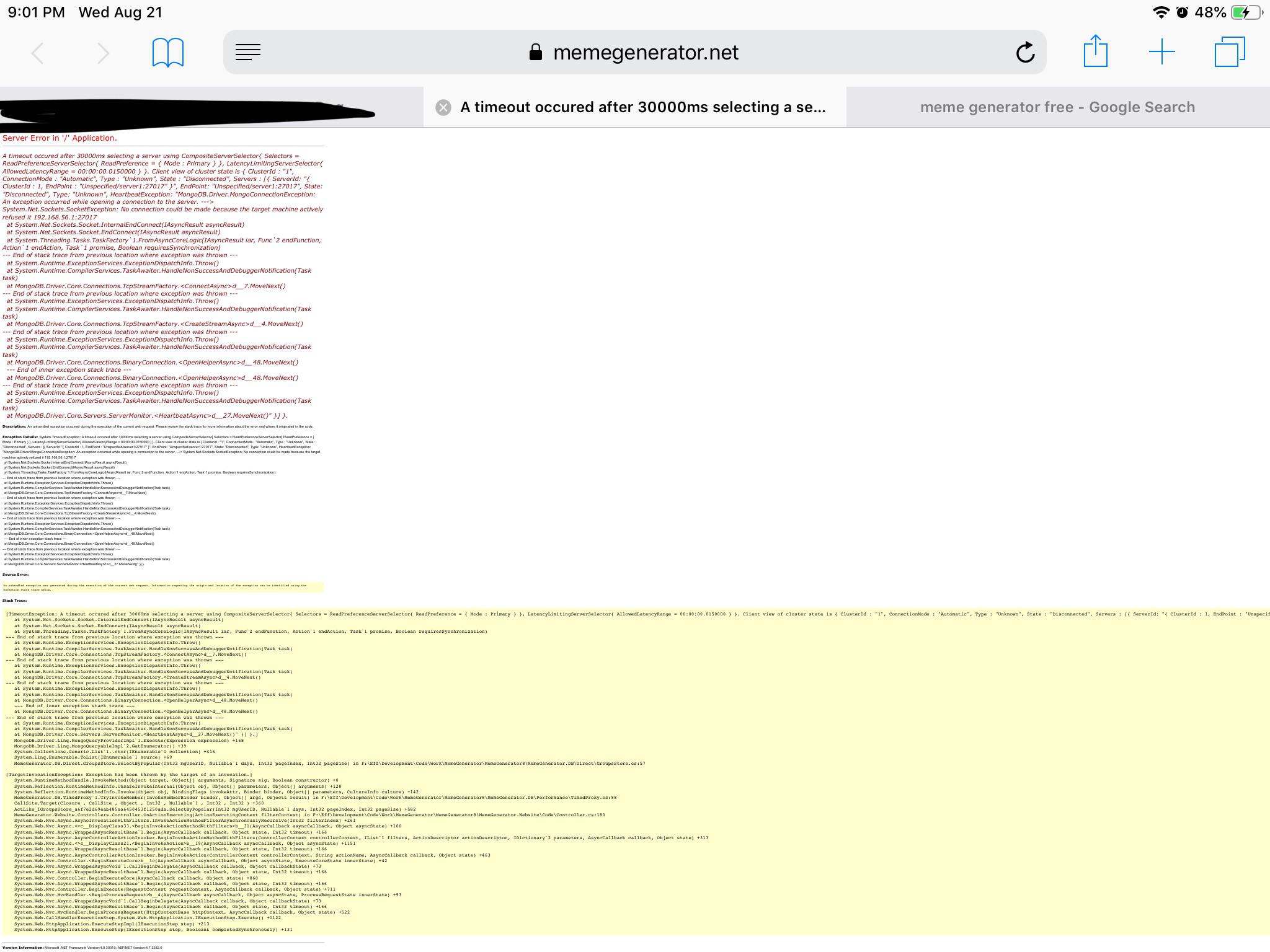The height and width of the screenshot is (952, 1270).
Task: Tap the Server Error heading
Action: point(60,138)
